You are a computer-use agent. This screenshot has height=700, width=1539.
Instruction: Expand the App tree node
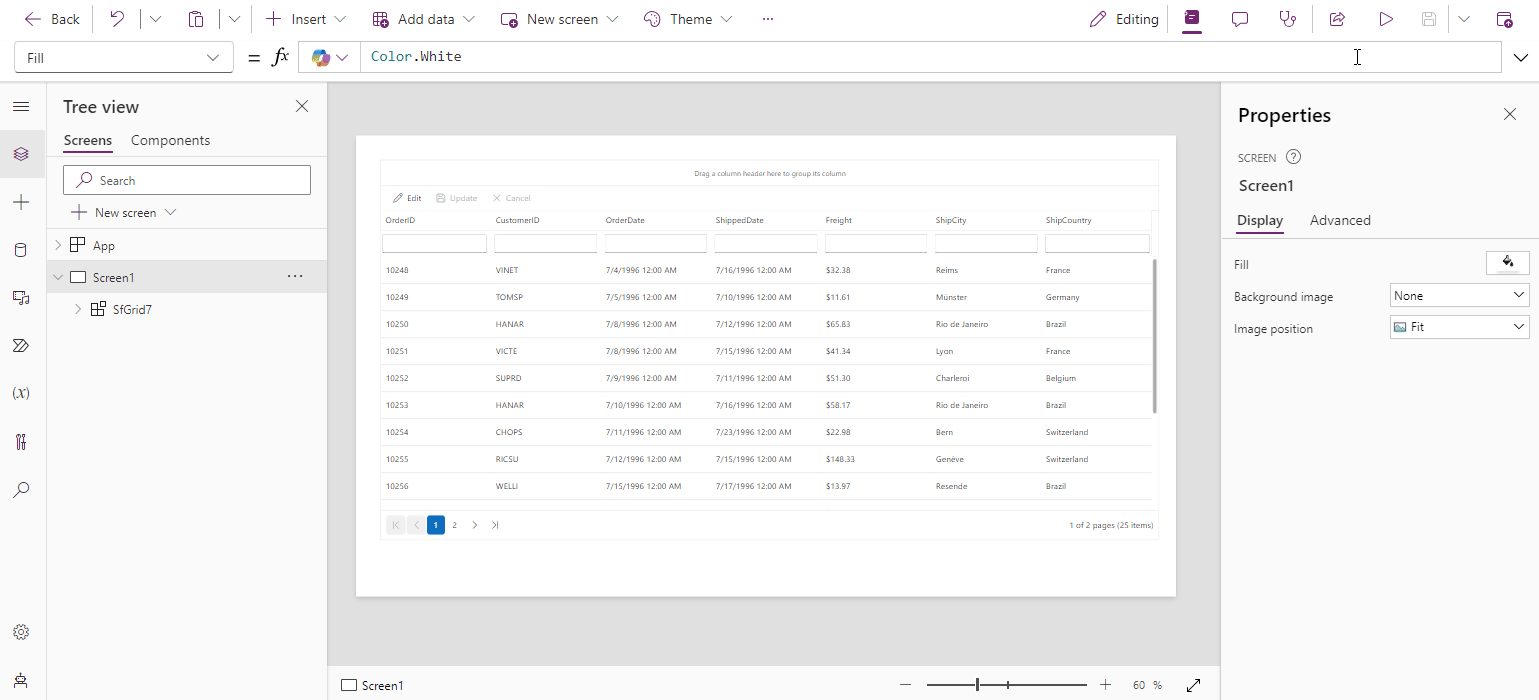[58, 246]
